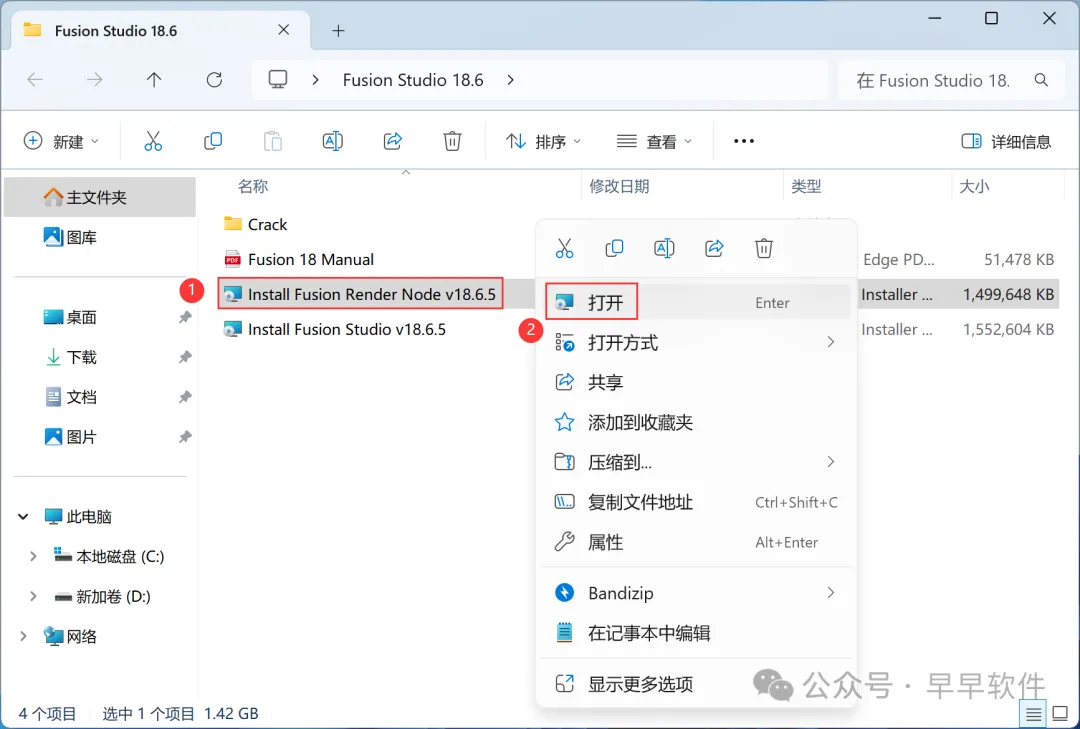Open the 打开方式 submenu

pyautogui.click(x=696, y=342)
